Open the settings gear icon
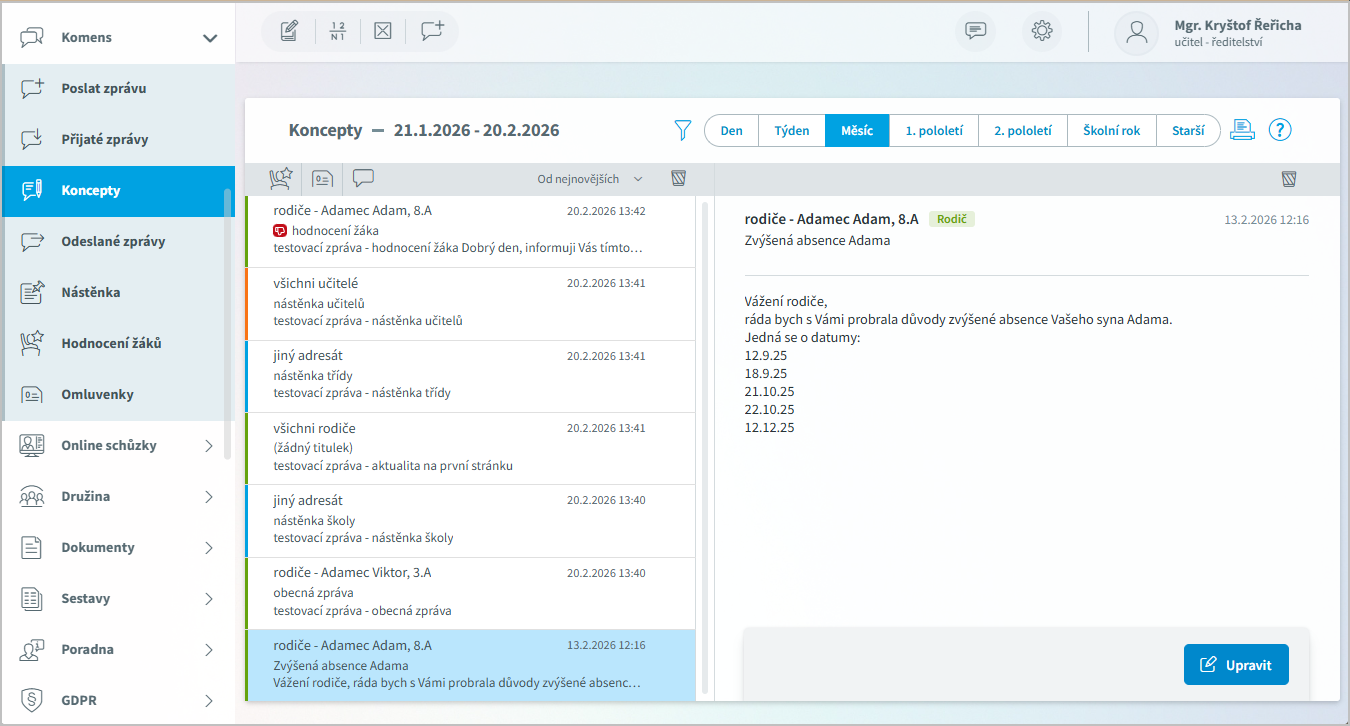1350x726 pixels. (1041, 31)
